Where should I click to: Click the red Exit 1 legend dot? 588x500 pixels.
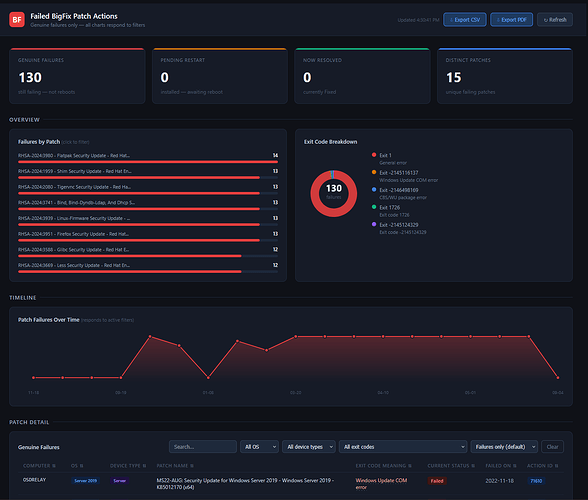tap(374, 155)
